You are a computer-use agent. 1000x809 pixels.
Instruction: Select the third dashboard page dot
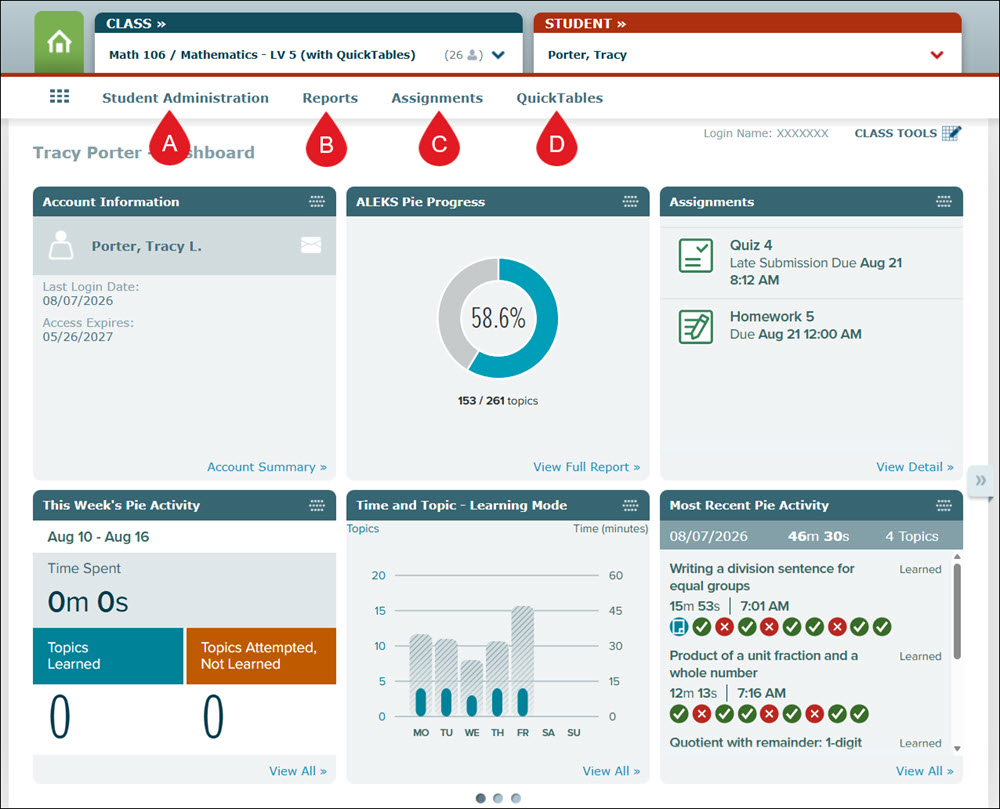516,798
